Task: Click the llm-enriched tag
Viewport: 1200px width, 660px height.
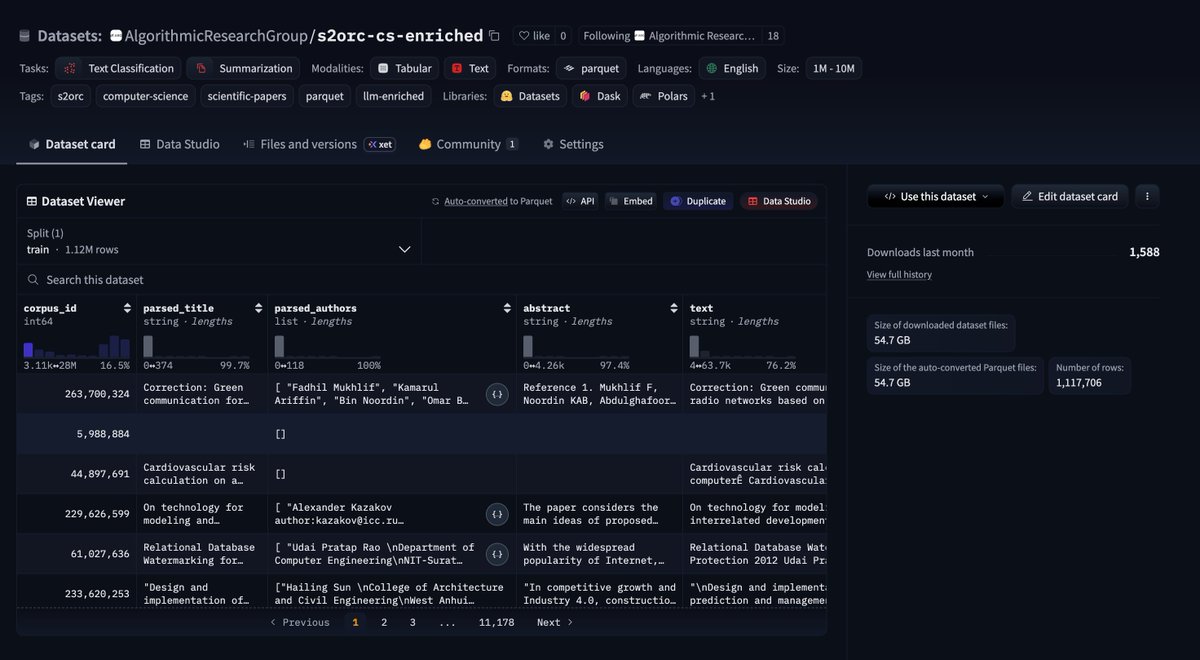Action: coord(393,96)
